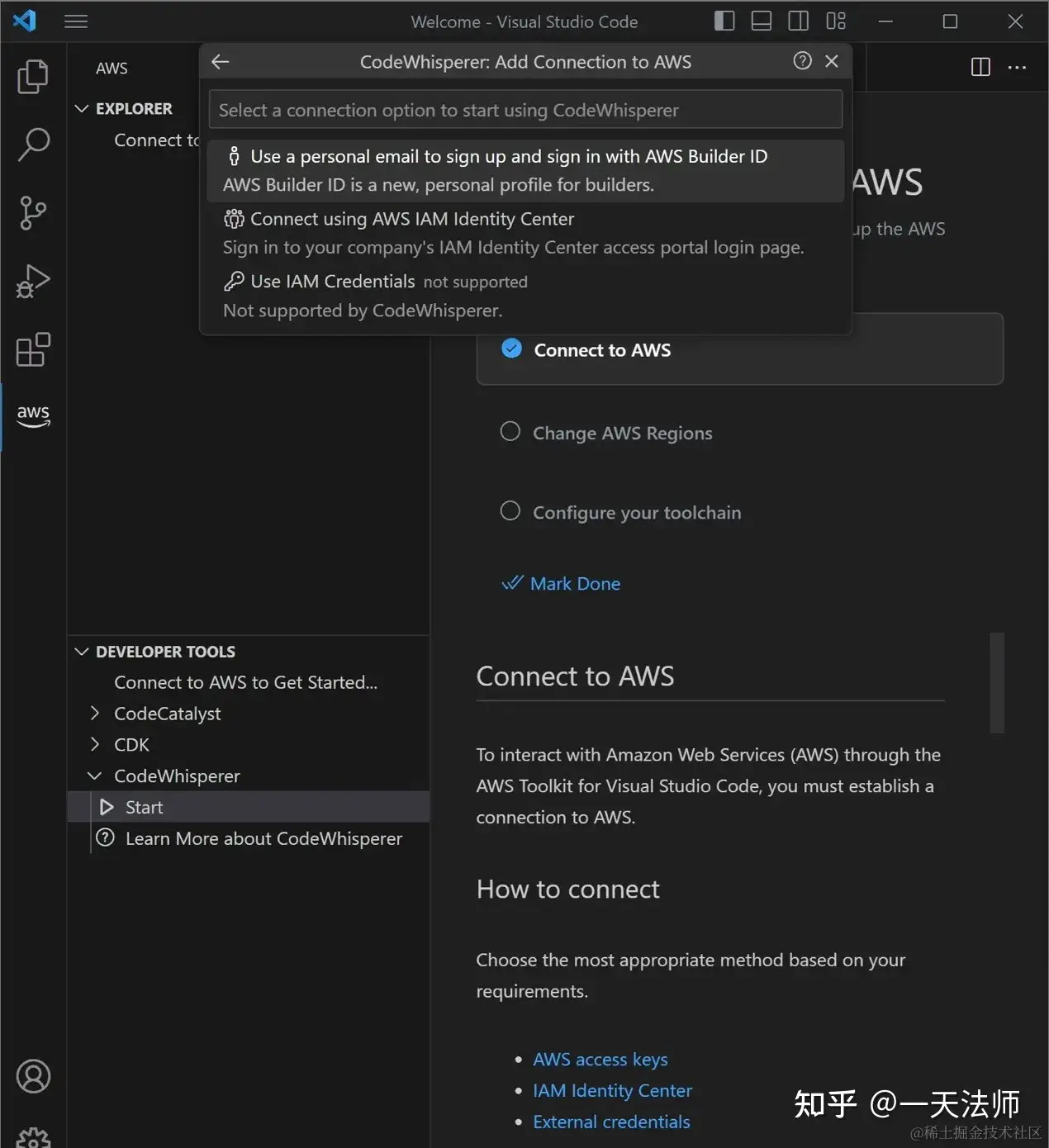Click the walkthrough vertical scrollbar

(x=997, y=683)
